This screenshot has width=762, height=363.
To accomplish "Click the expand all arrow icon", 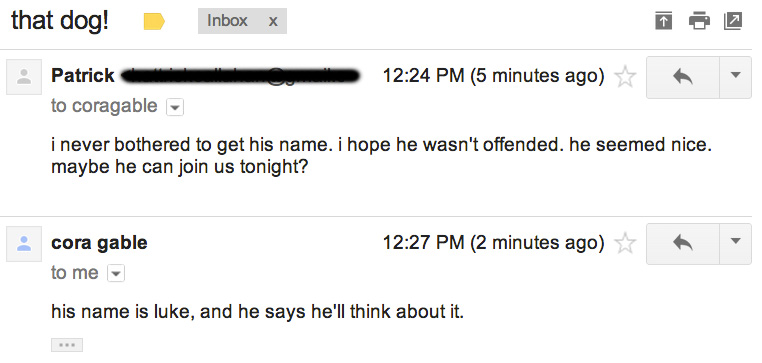I will point(663,21).
